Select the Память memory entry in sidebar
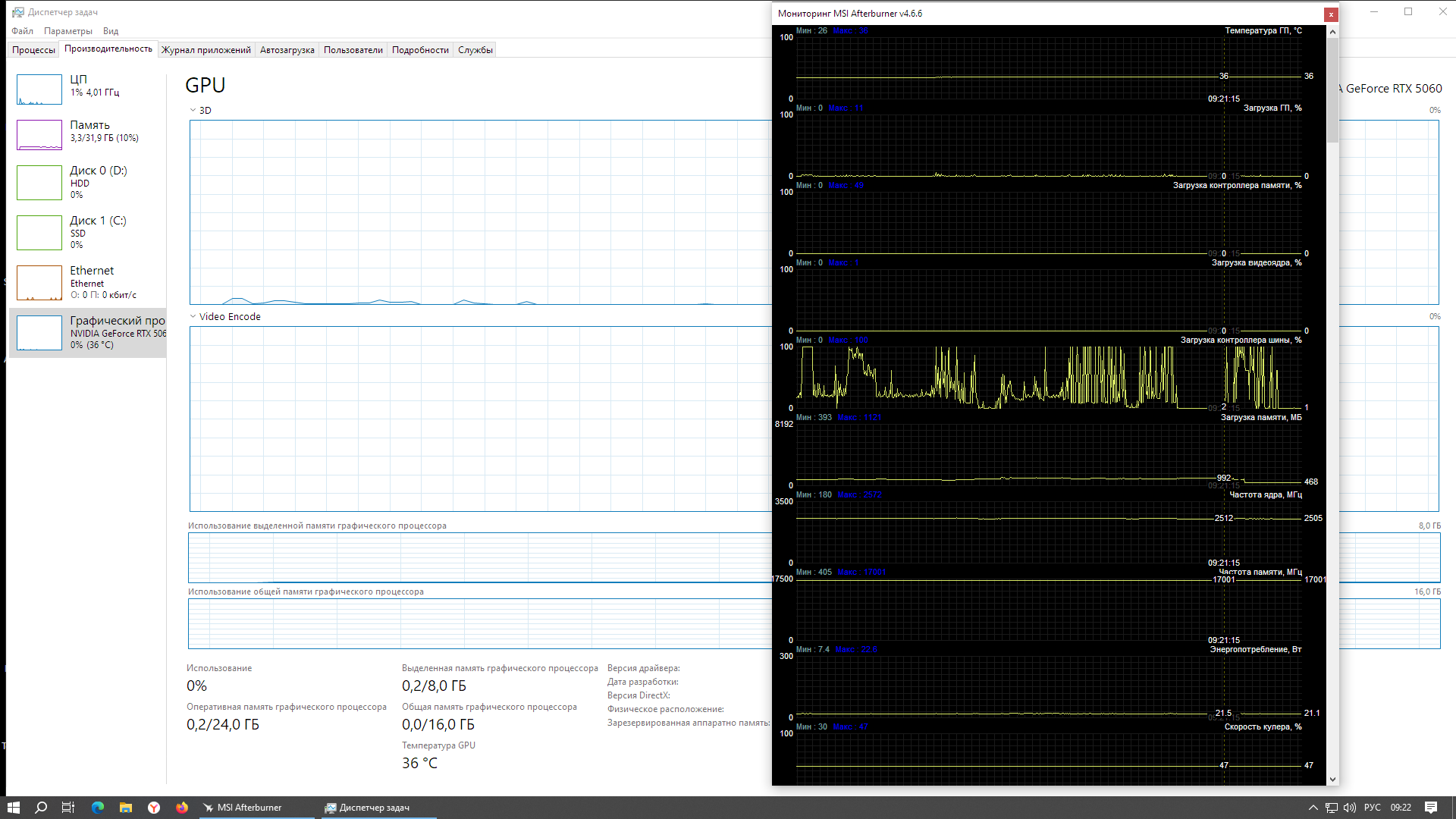Image resolution: width=1456 pixels, height=819 pixels. pos(87,134)
